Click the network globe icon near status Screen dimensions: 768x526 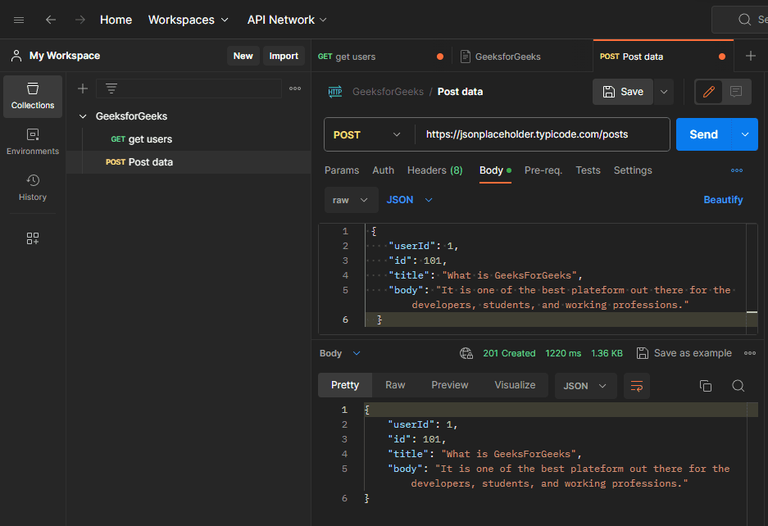(x=466, y=353)
